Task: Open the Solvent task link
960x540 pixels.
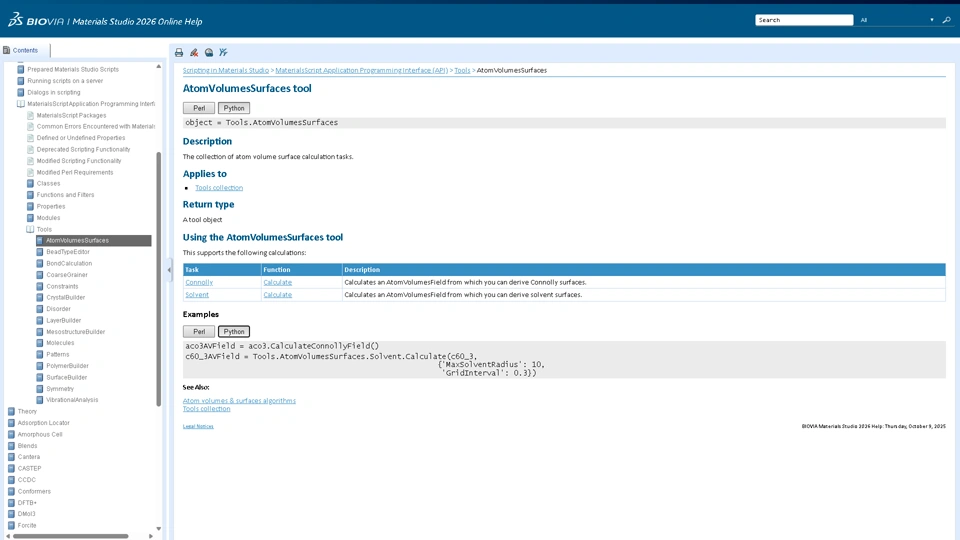Action: pos(197,294)
